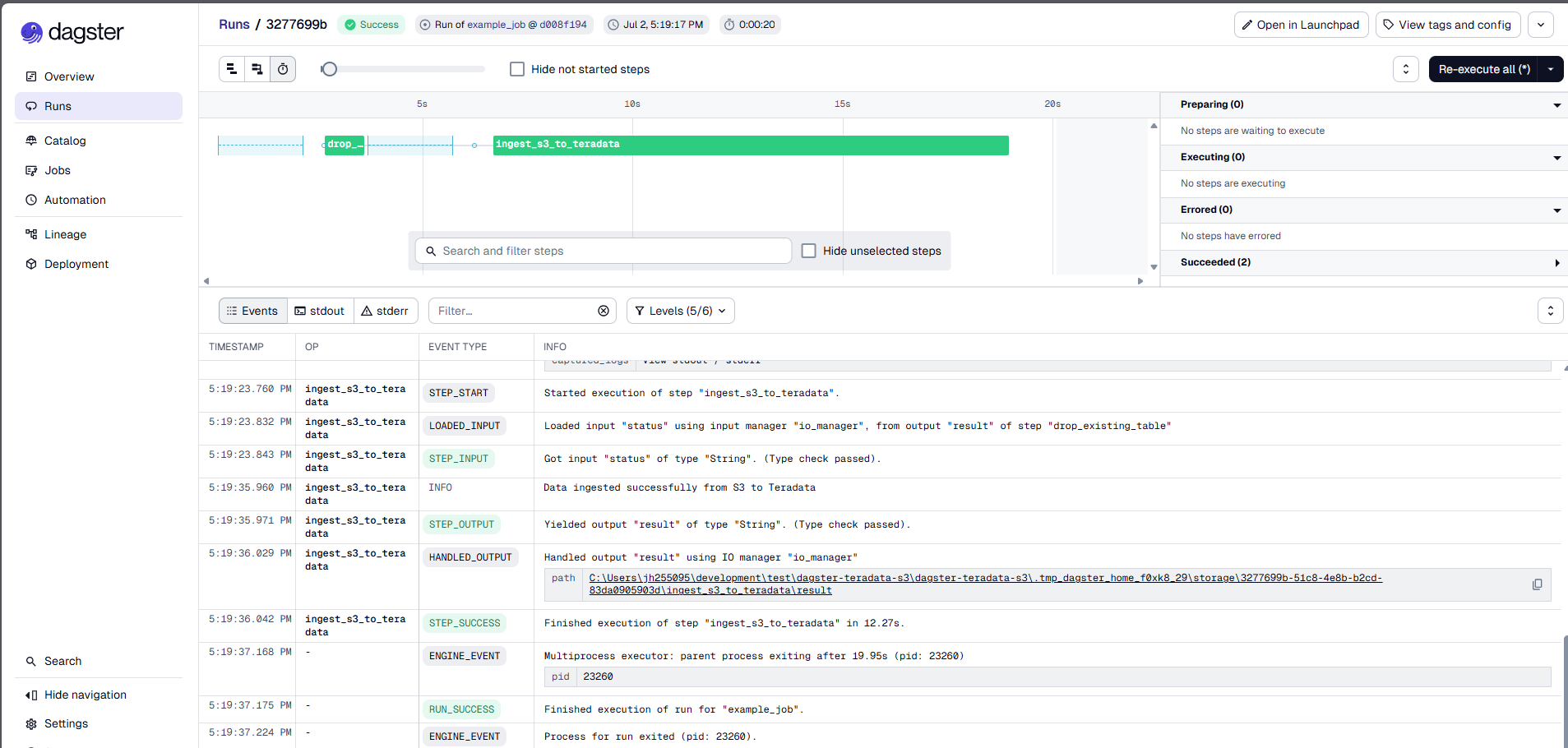The height and width of the screenshot is (748, 1568).
Task: Copy the output path to clipboard
Action: click(1537, 584)
